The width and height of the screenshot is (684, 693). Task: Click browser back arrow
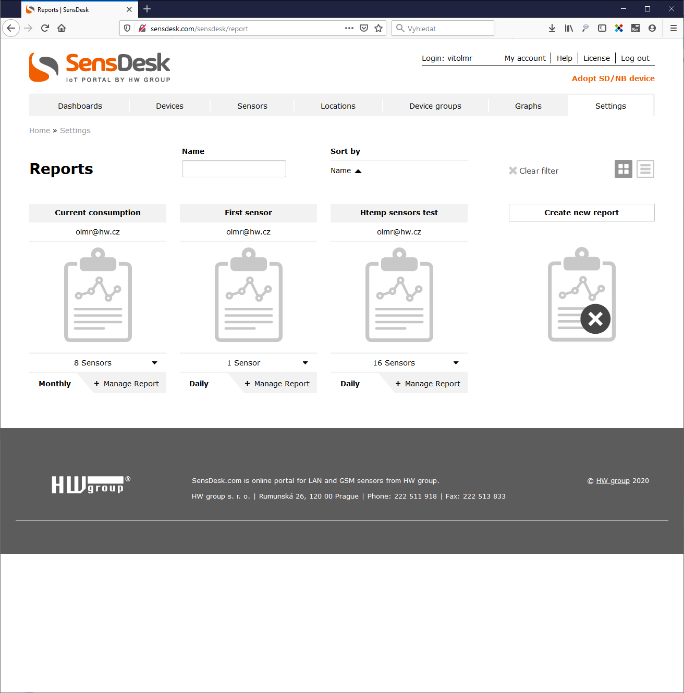(11, 28)
